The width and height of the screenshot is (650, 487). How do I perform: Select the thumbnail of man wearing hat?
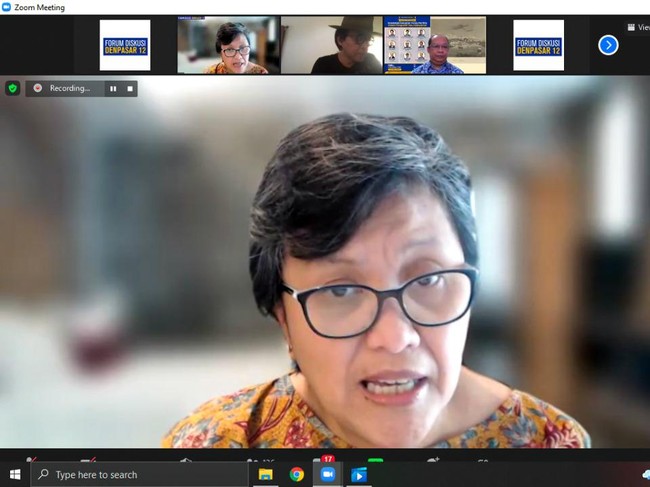pos(331,46)
